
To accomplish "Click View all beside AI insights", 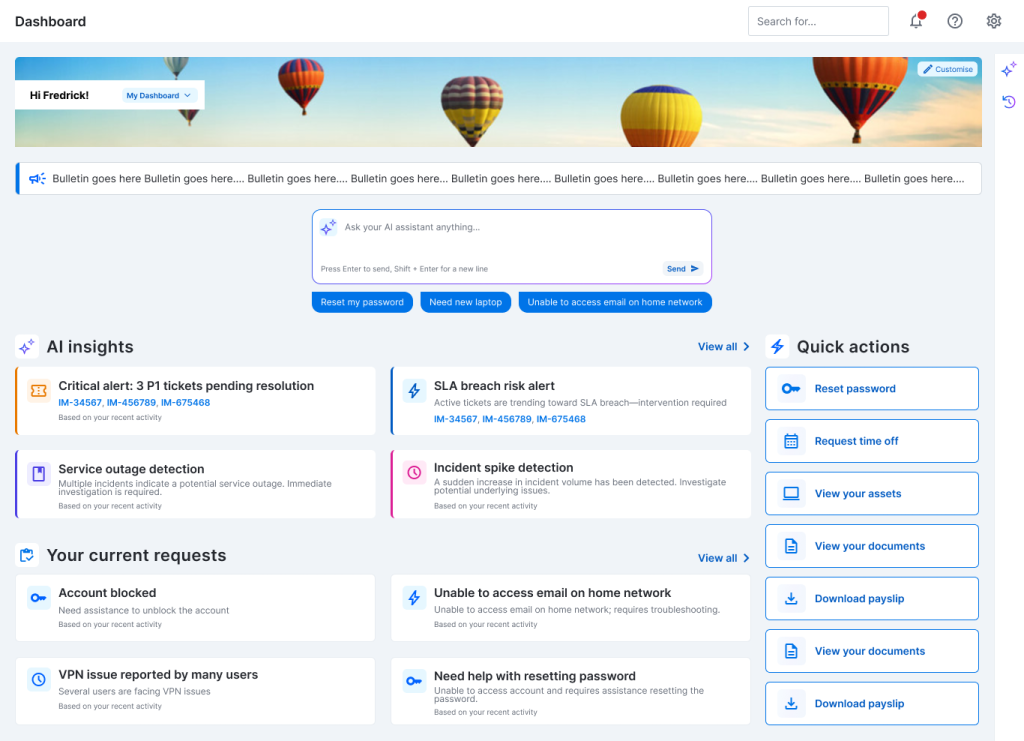I will [x=724, y=347].
